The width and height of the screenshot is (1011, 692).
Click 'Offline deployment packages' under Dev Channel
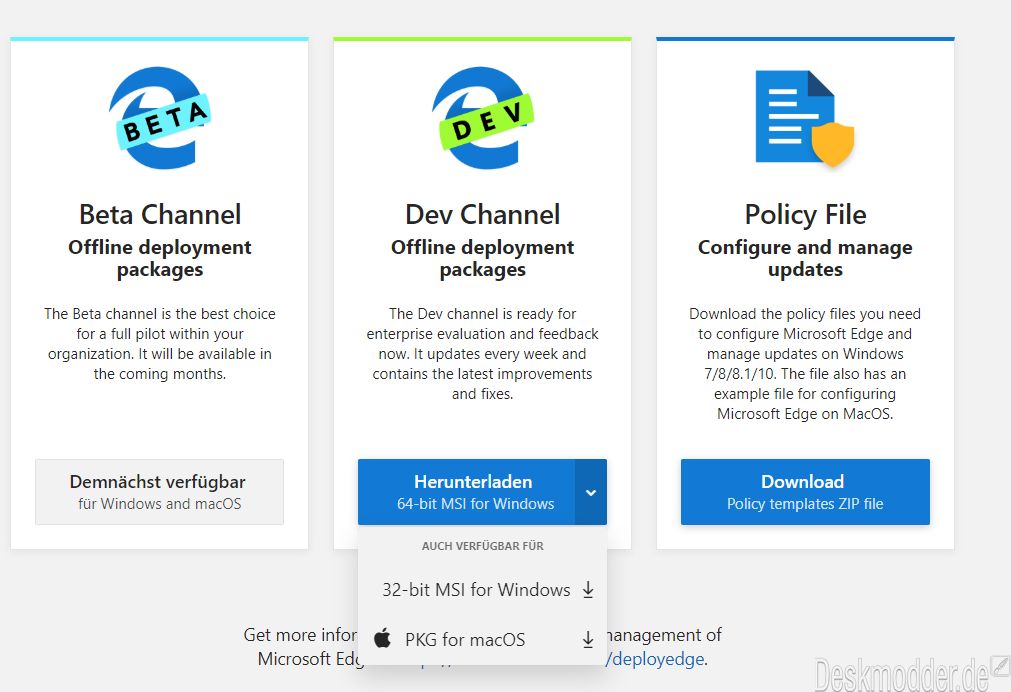point(483,258)
